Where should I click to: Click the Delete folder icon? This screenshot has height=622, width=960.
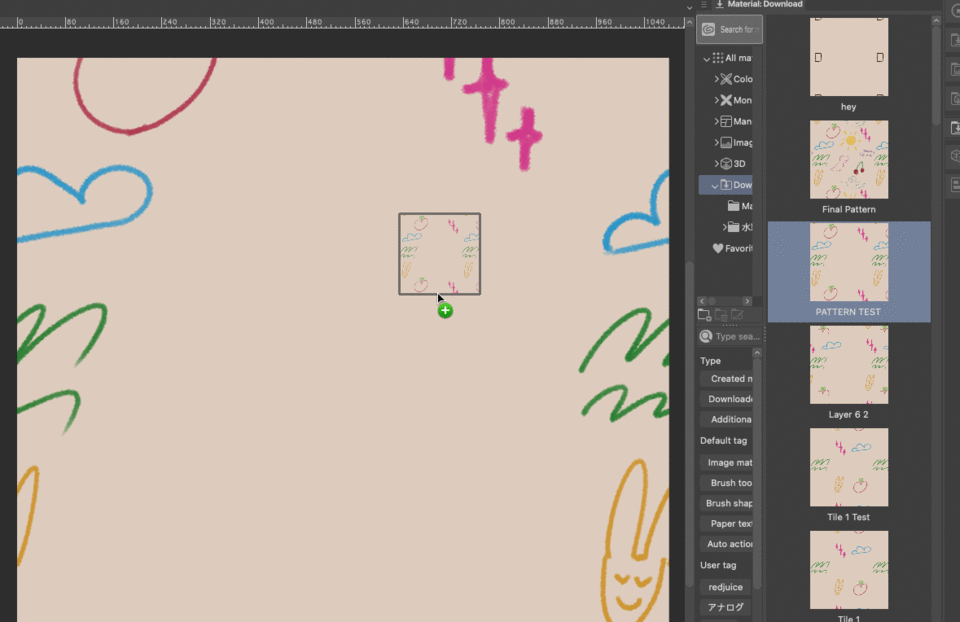tap(721, 315)
